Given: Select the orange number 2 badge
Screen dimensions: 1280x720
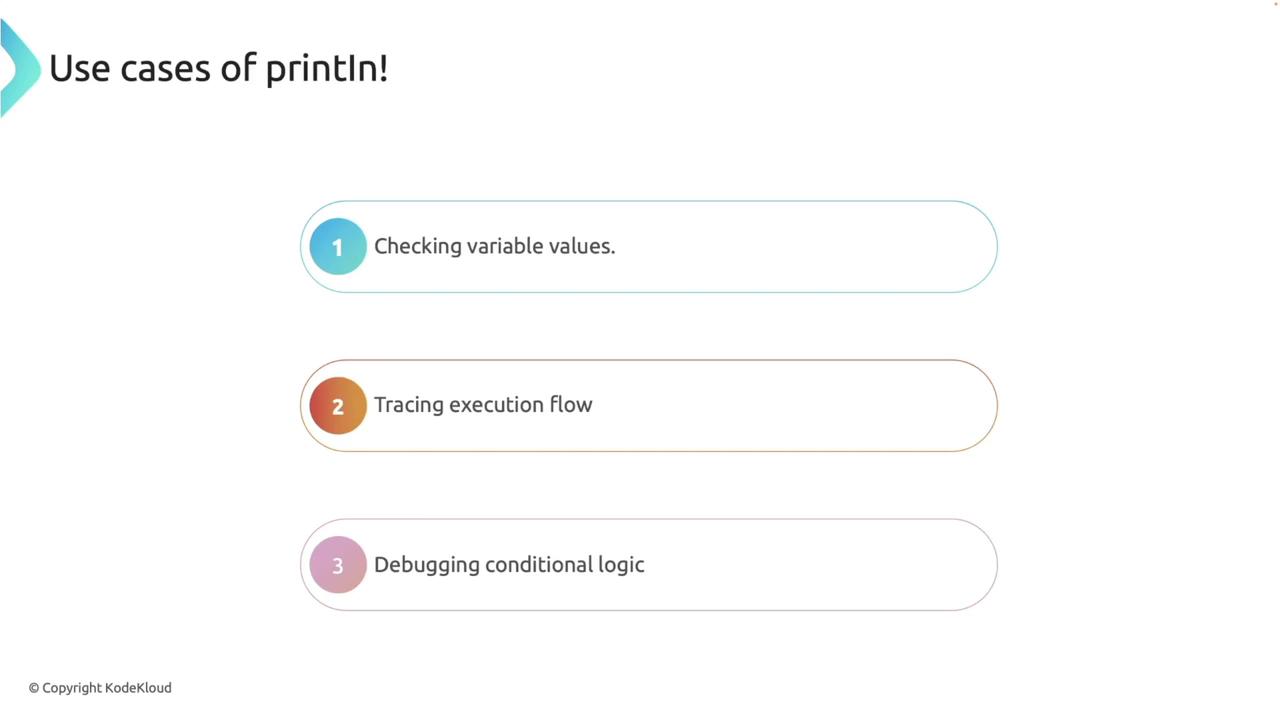Looking at the screenshot, I should click(338, 406).
